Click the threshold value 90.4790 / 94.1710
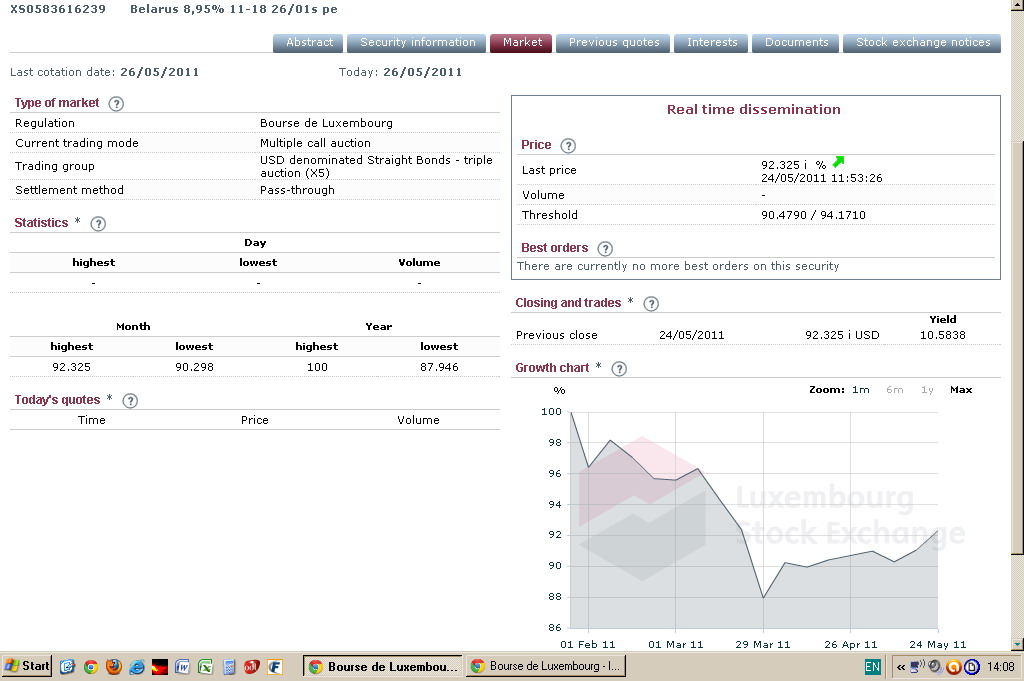The image size is (1024, 681). 813,215
